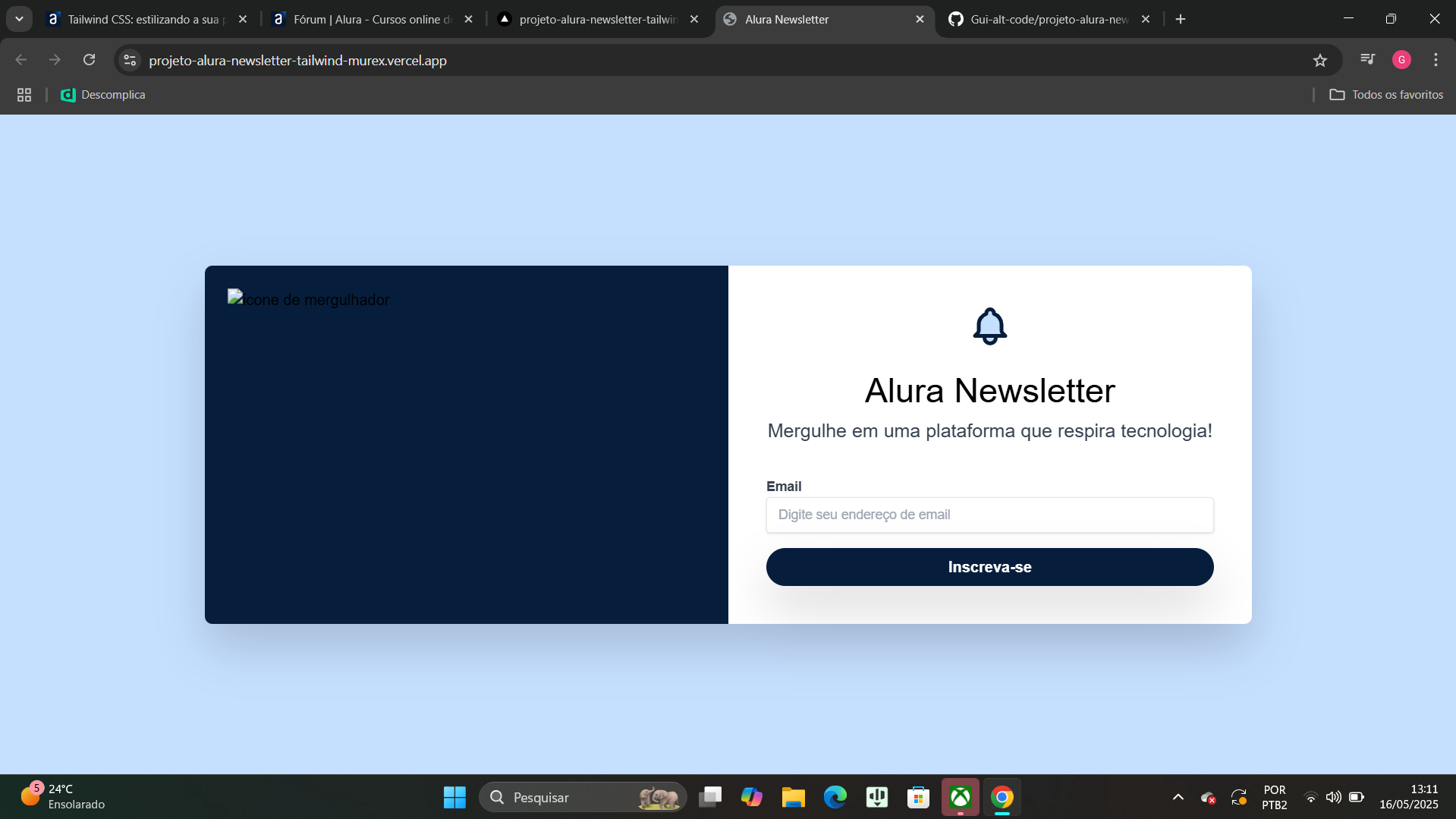Open the Descomplica bookmark
This screenshot has height=819, width=1456.
point(103,95)
